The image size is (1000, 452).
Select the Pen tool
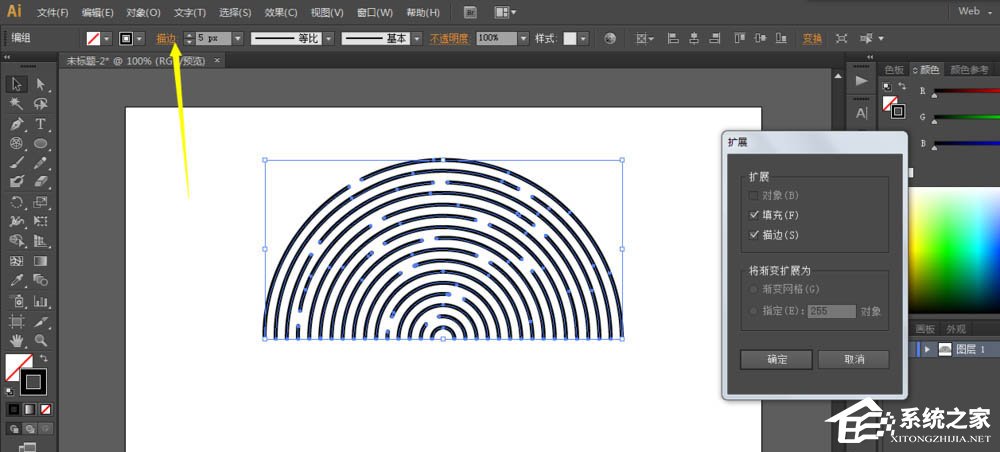pos(17,124)
